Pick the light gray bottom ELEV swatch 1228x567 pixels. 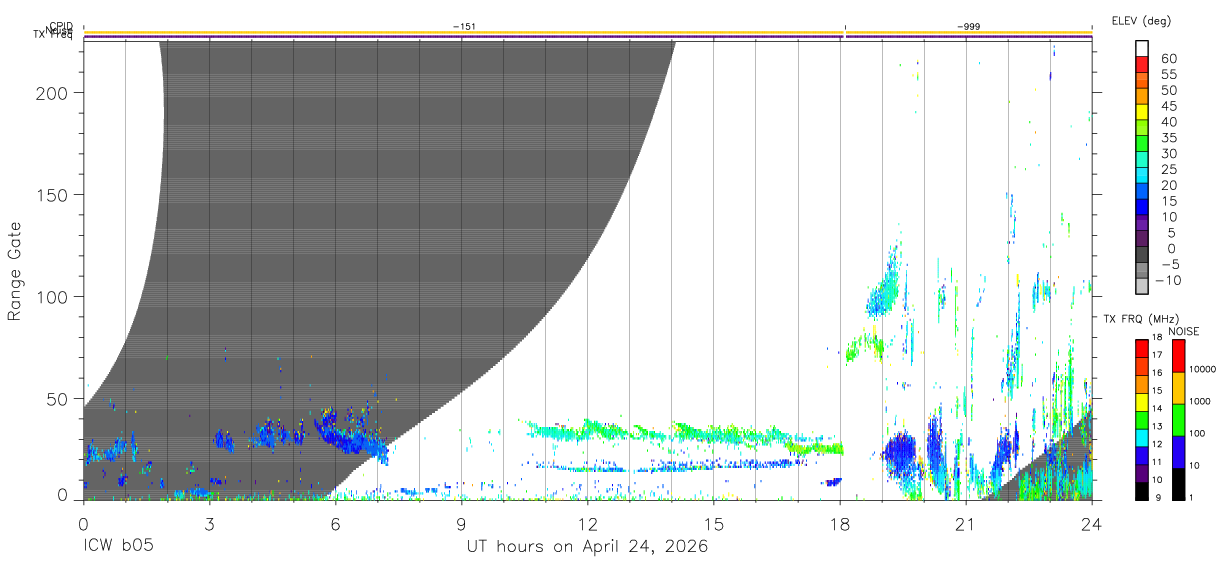[x=1142, y=286]
